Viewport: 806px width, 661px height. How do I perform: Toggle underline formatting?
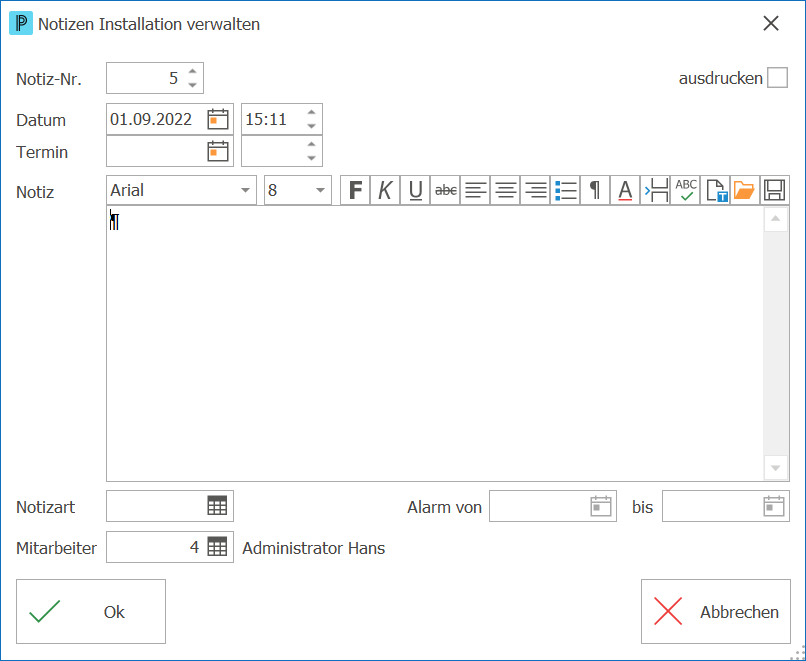[415, 190]
